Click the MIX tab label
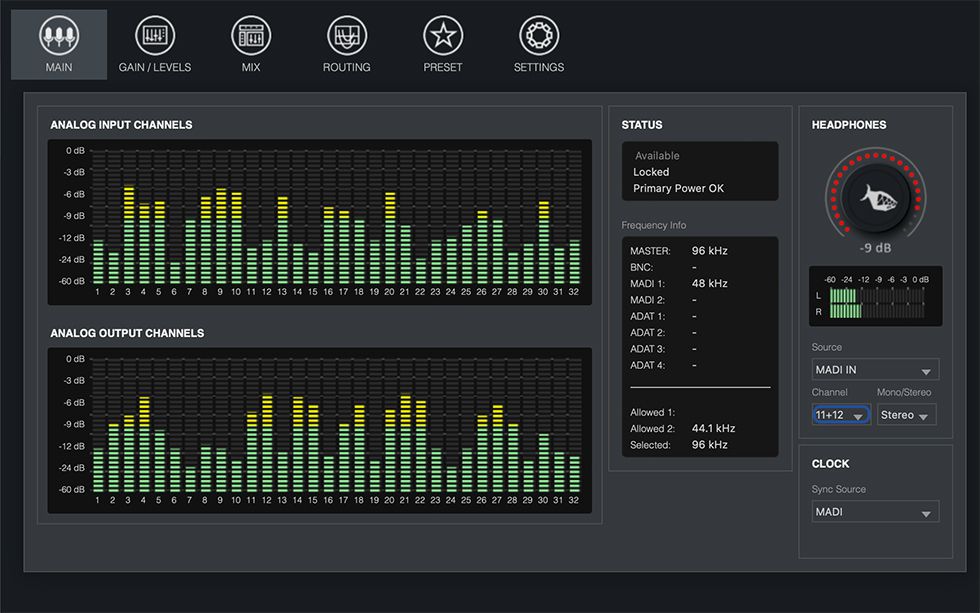The image size is (980, 613). tap(251, 67)
